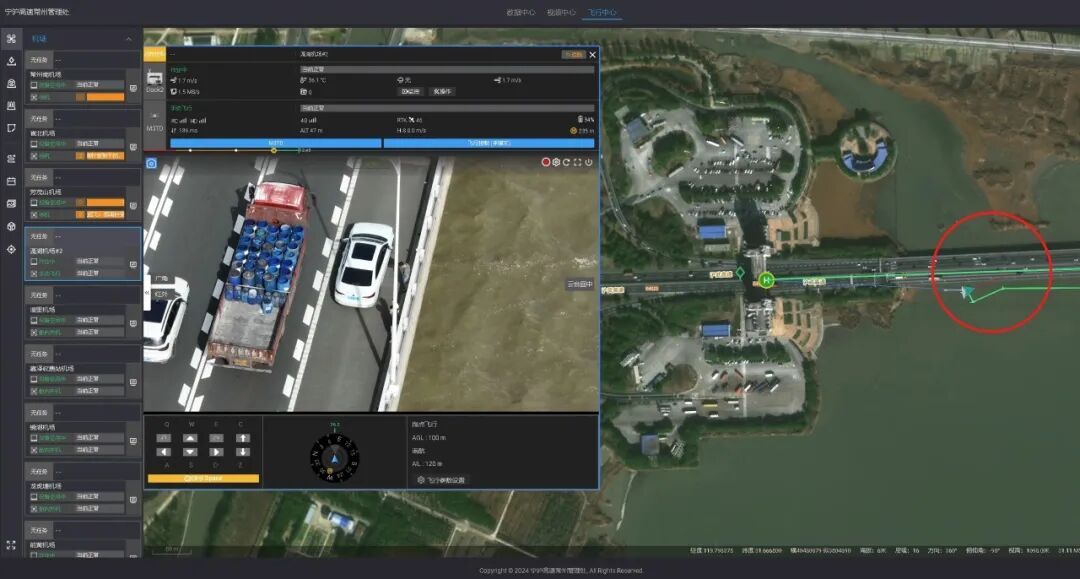Expand bottom-left fullscreen toggle icon
The height and width of the screenshot is (579, 1080).
11,545
